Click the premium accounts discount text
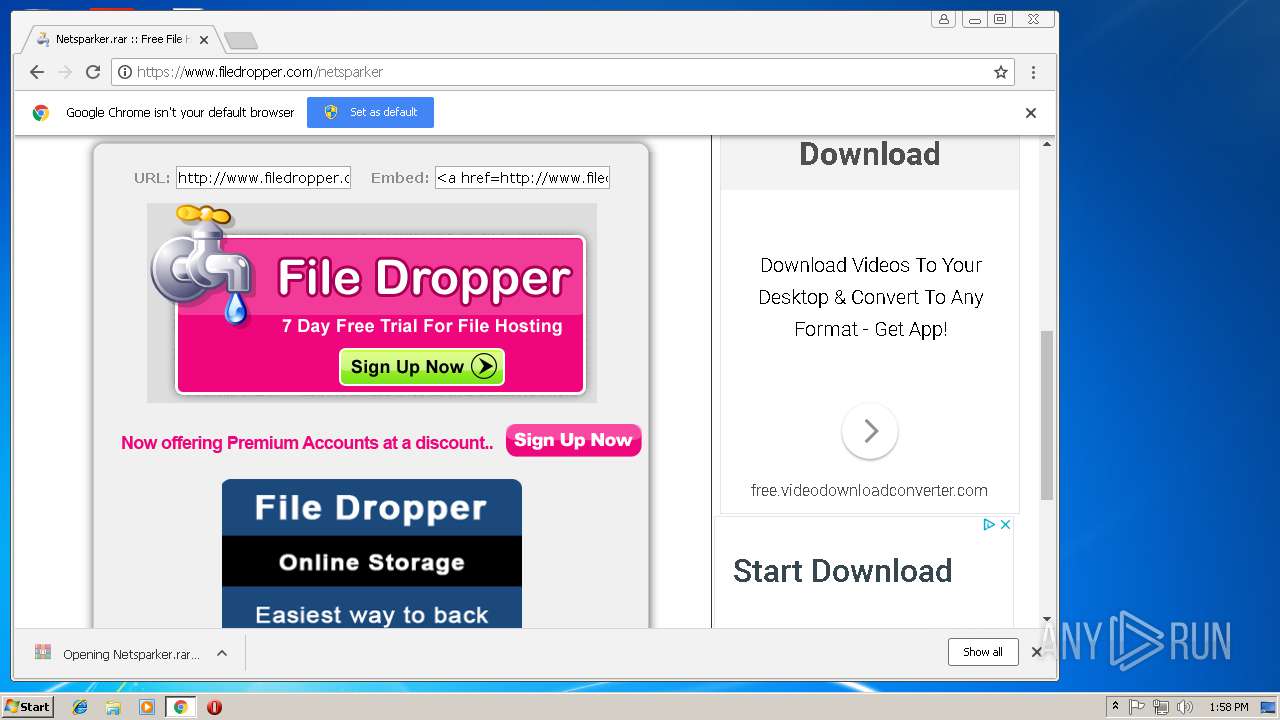The width and height of the screenshot is (1280, 720). pyautogui.click(x=307, y=443)
